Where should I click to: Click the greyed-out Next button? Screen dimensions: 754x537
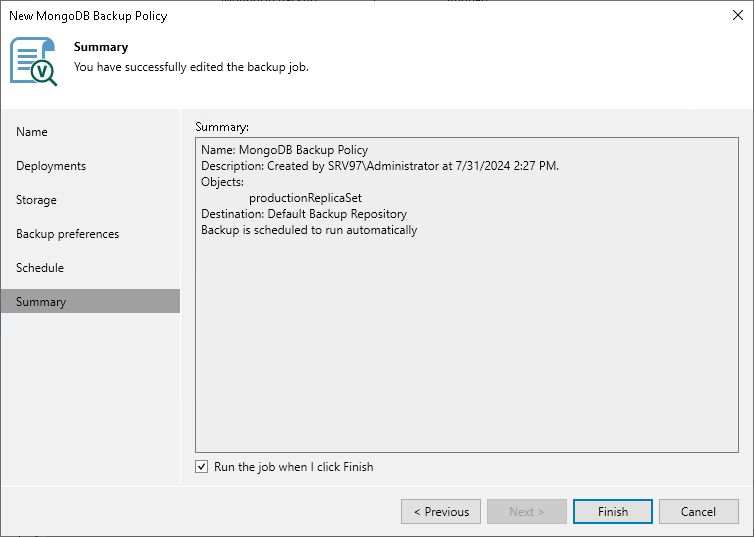[527, 512]
